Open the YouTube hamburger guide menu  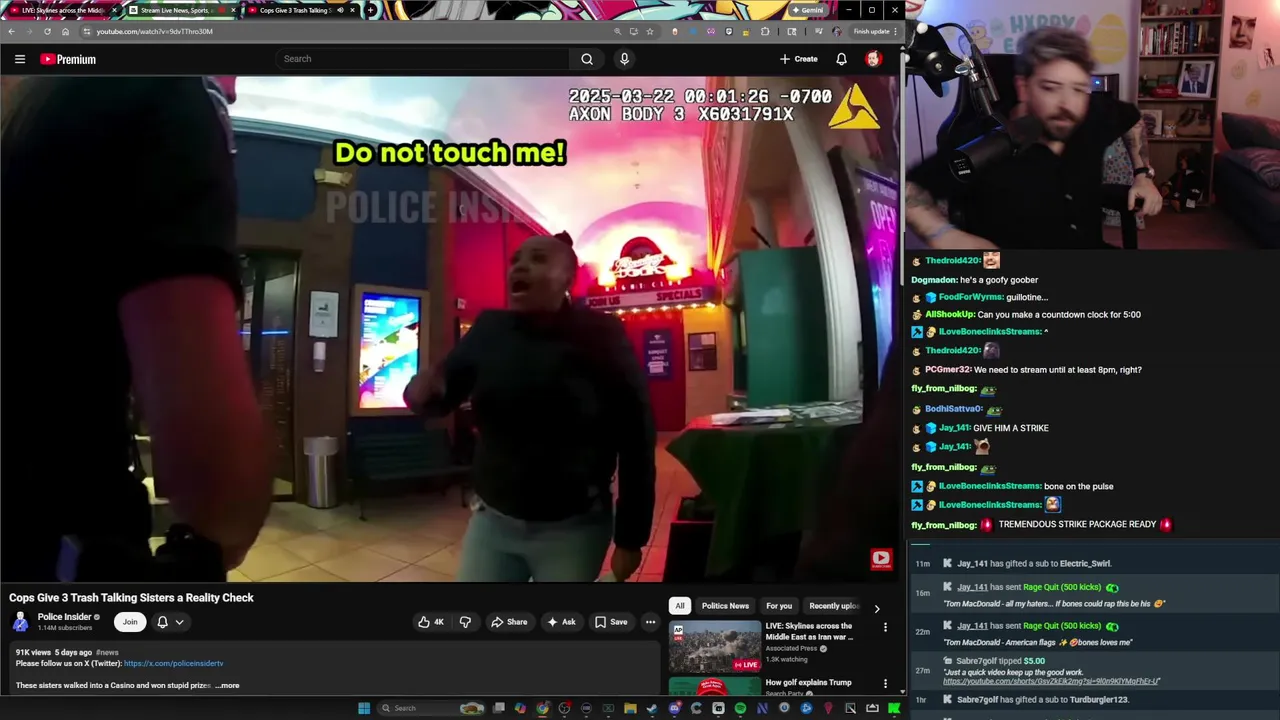[x=19, y=59]
